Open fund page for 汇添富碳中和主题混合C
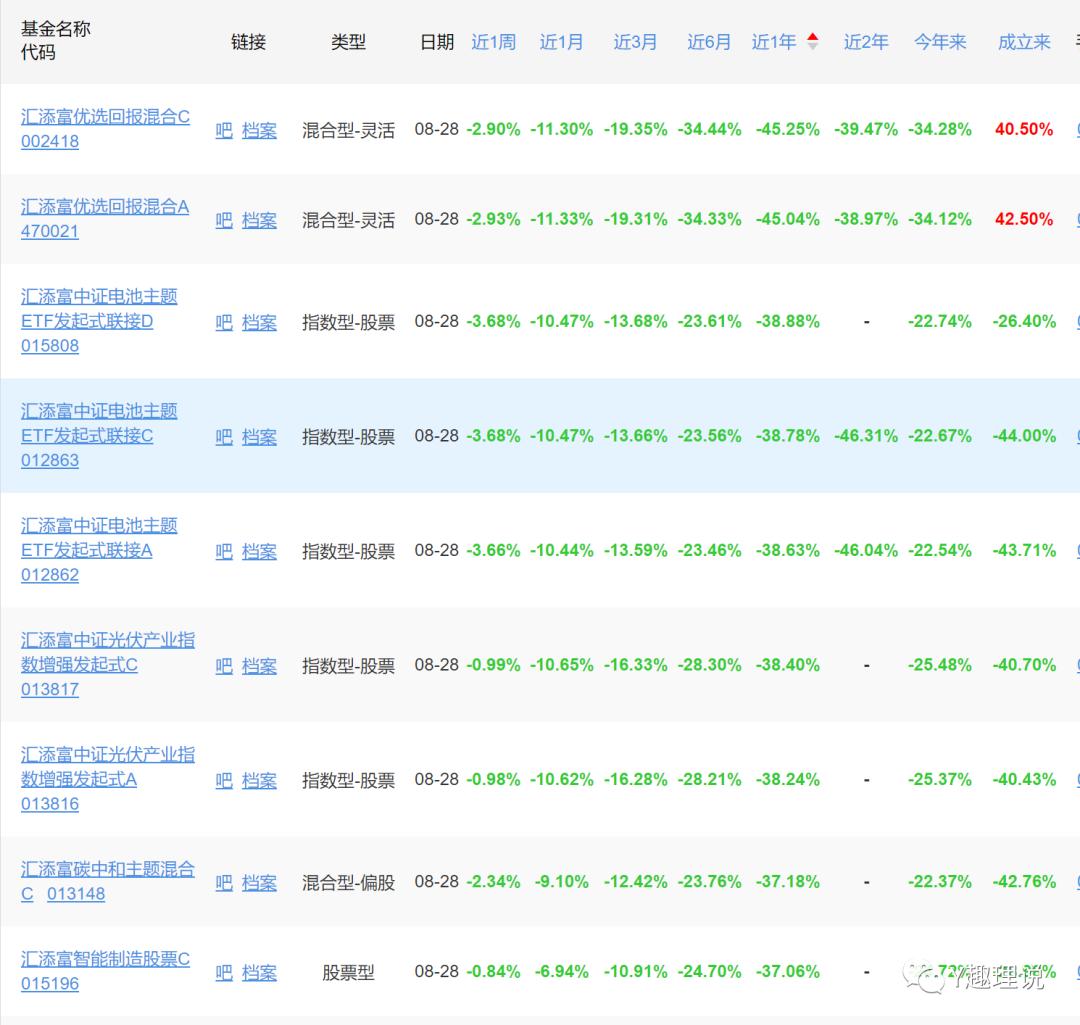Screen dimensions: 1080x1025 tap(110, 869)
